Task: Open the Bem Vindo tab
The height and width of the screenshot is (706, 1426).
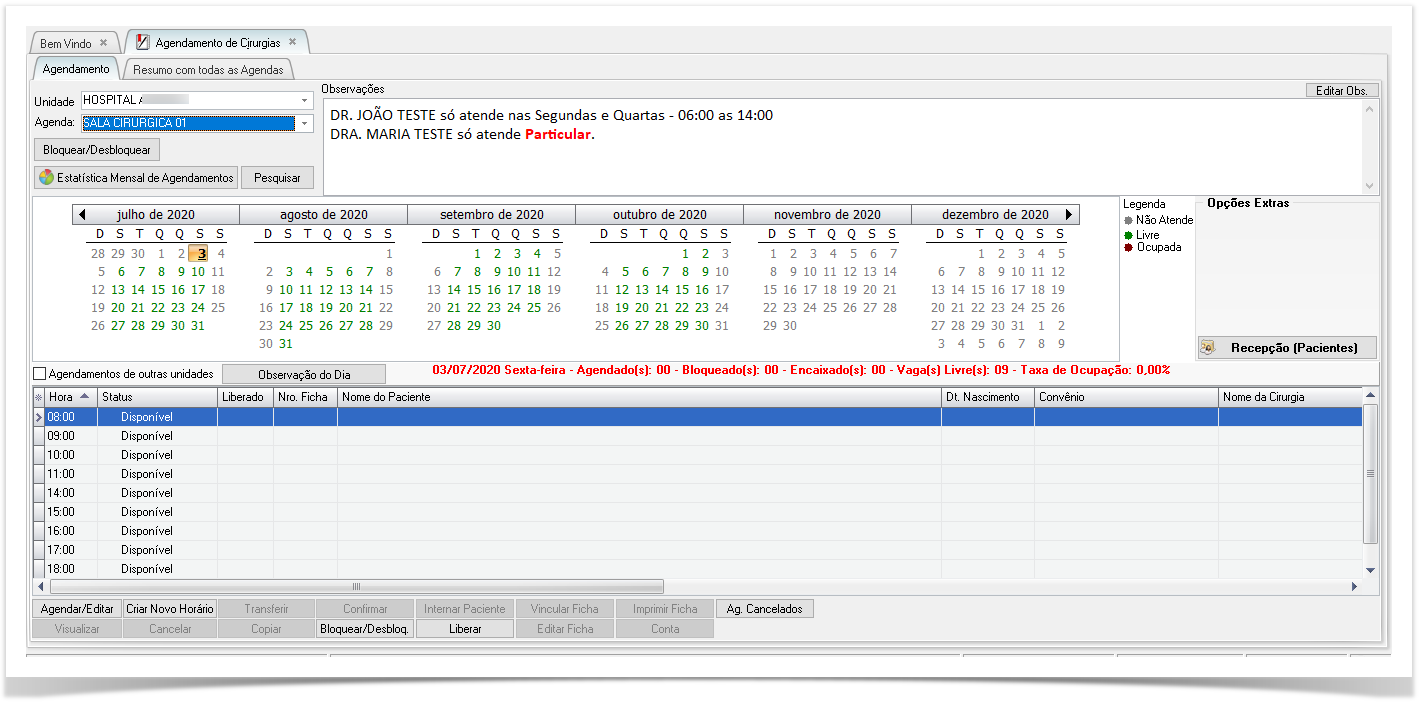Action: (x=66, y=44)
